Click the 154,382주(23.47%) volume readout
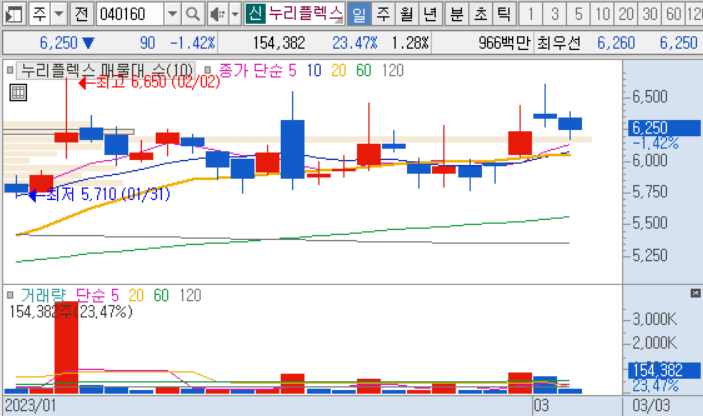703x416 pixels. coord(71,312)
